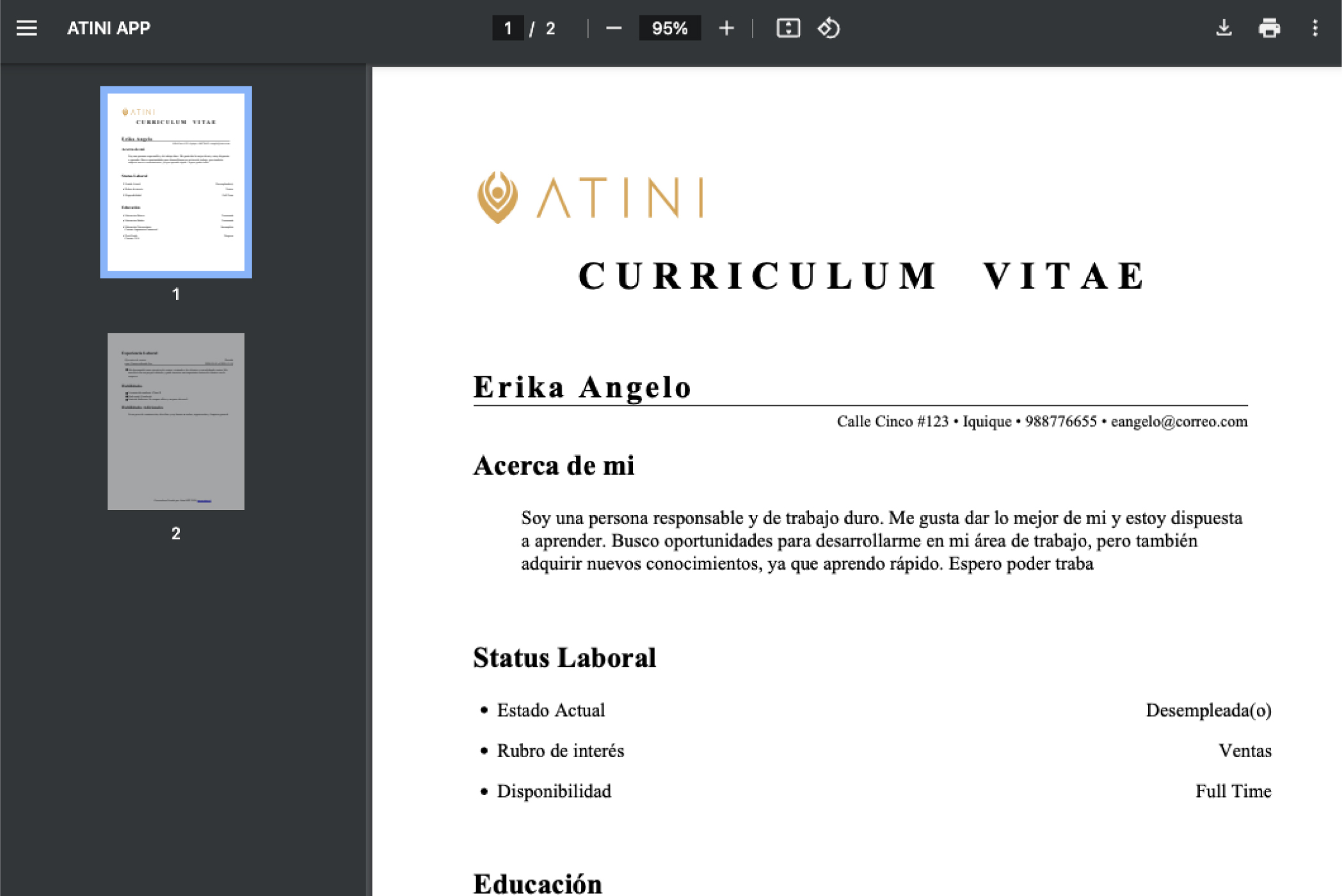Click the page 2 label under thumbnail
Screen dimensions: 1344x896
pyautogui.click(x=176, y=533)
